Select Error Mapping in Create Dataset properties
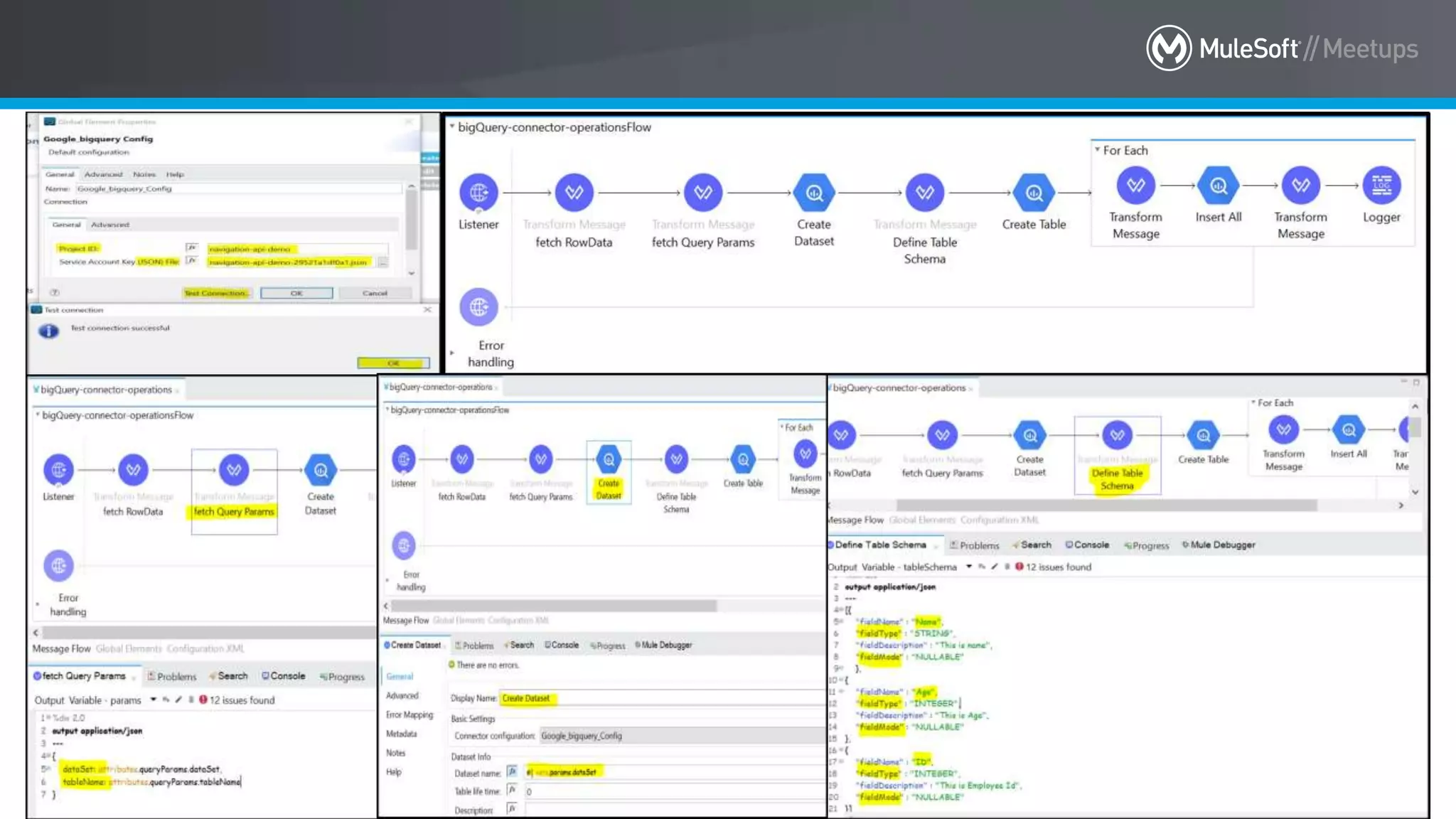 click(x=409, y=714)
